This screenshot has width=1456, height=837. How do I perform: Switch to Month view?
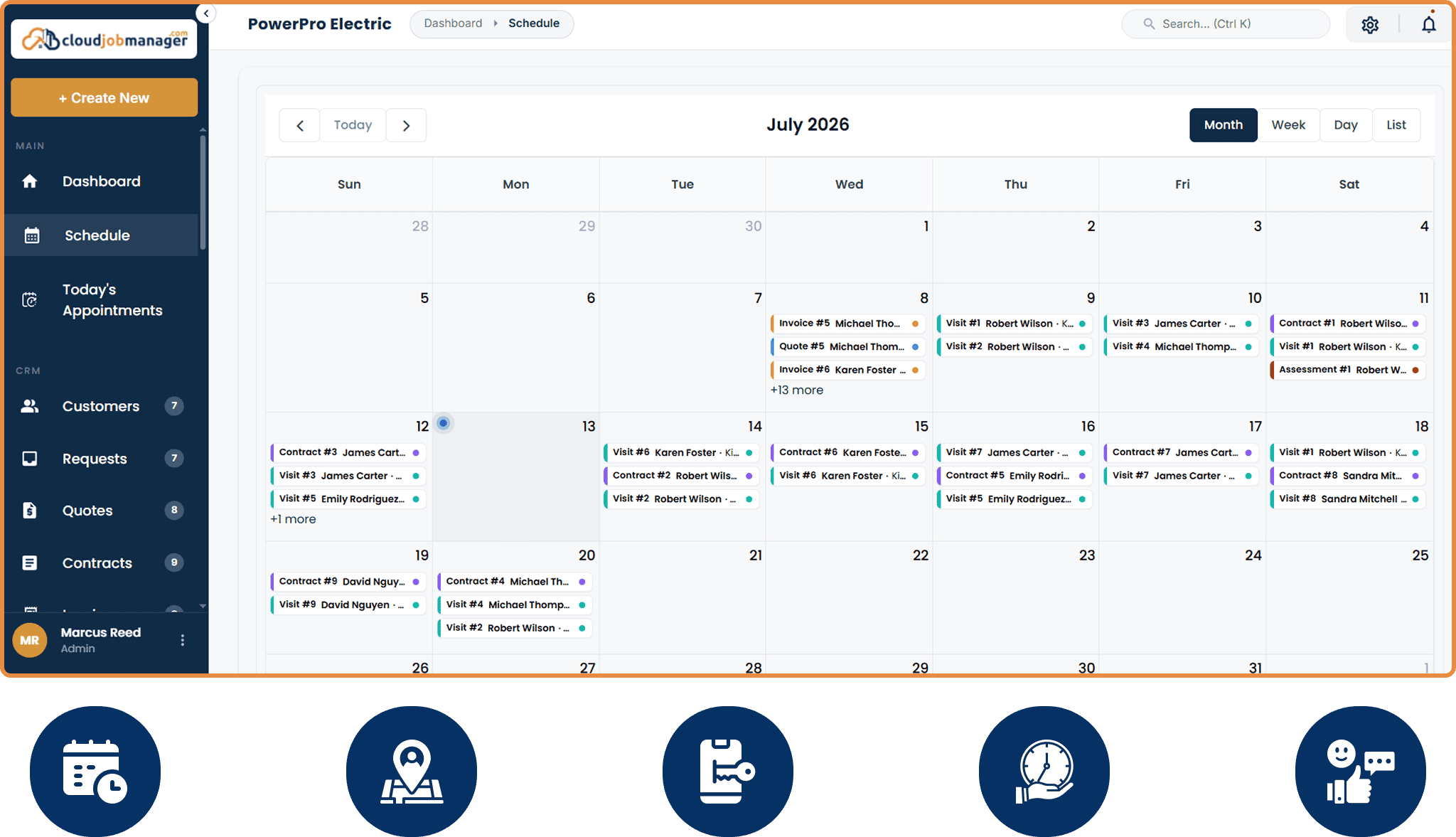pyautogui.click(x=1224, y=125)
